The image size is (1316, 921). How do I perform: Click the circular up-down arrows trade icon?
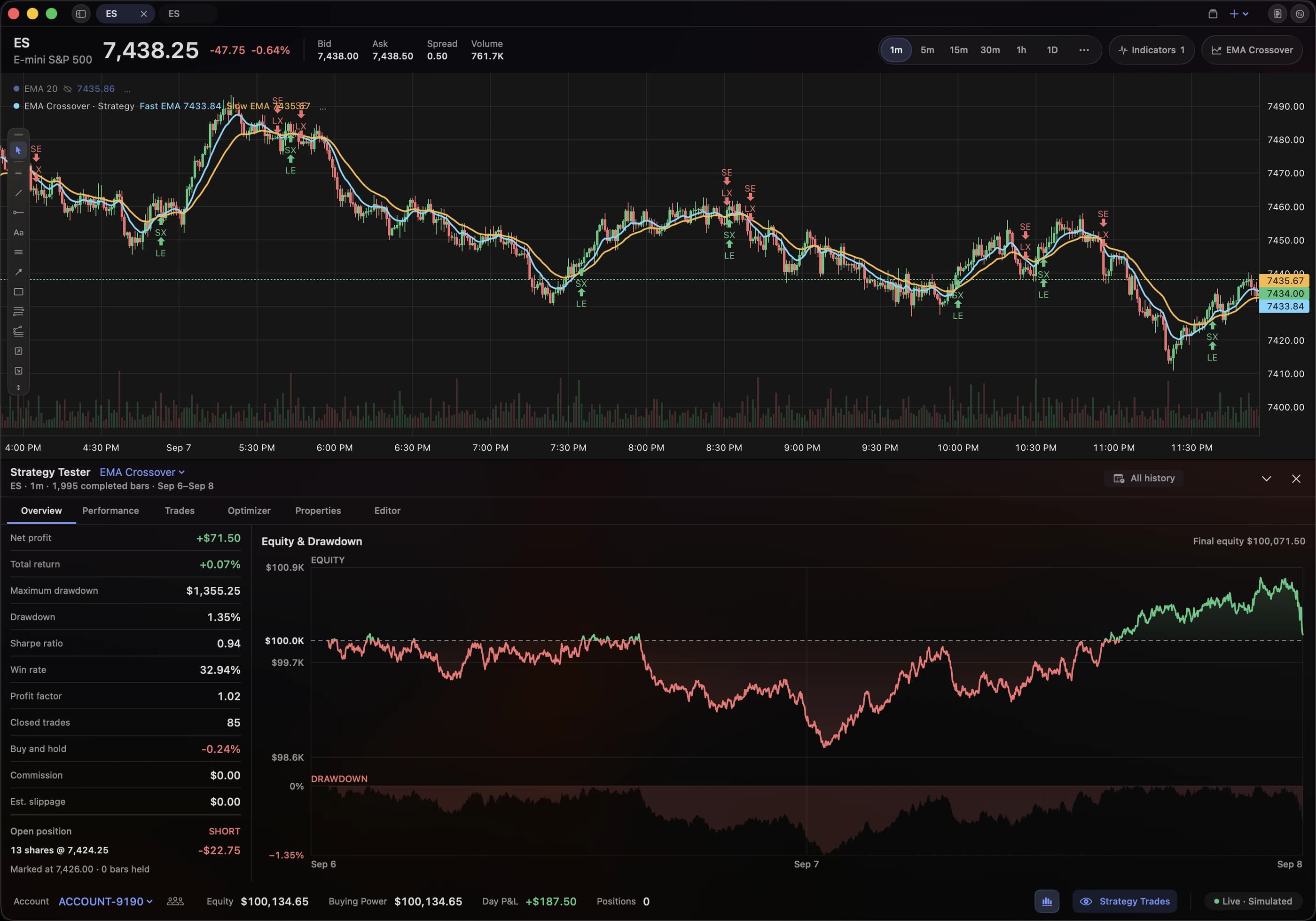coord(1300,14)
